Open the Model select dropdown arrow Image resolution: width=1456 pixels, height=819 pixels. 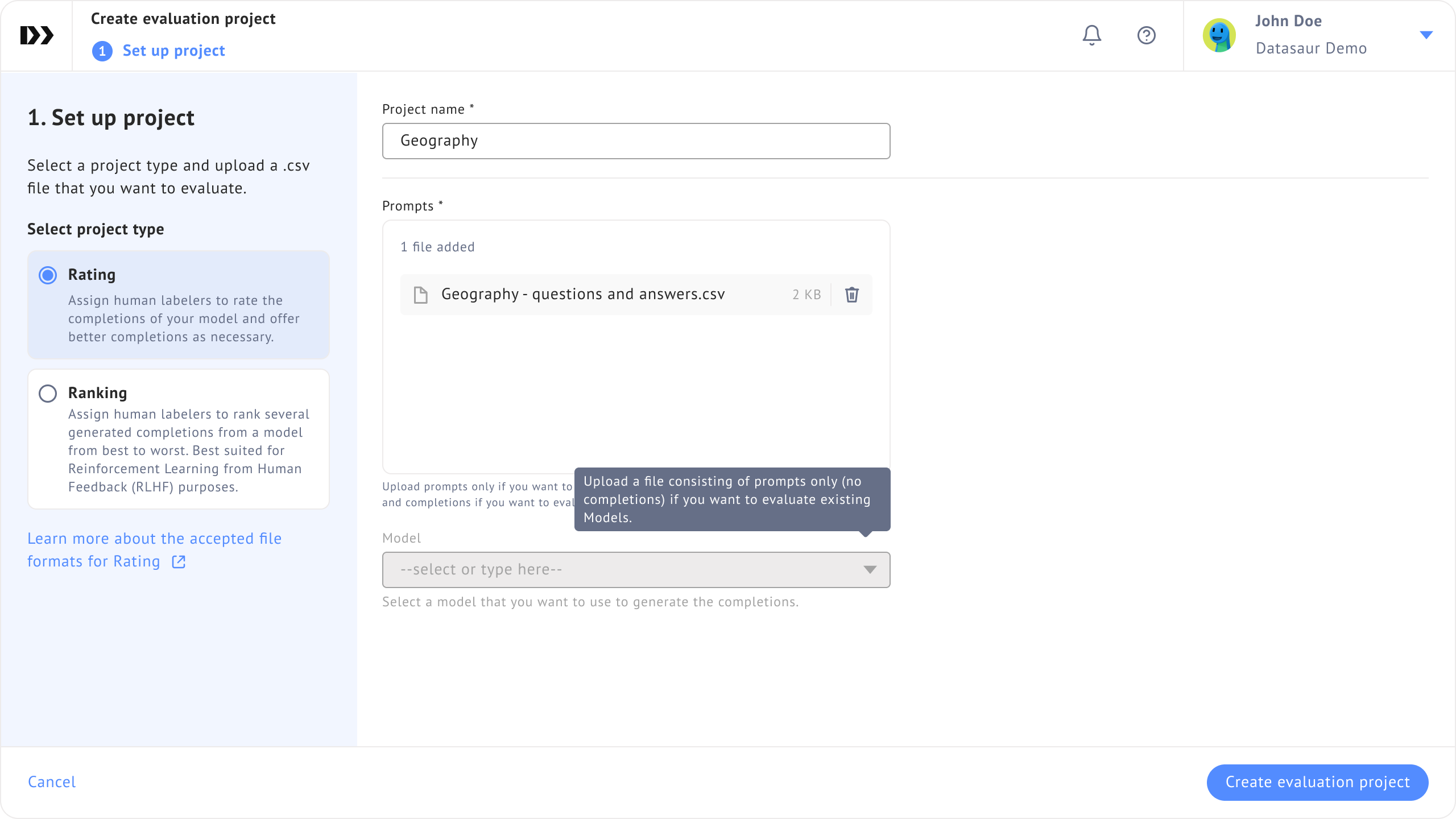(x=870, y=570)
